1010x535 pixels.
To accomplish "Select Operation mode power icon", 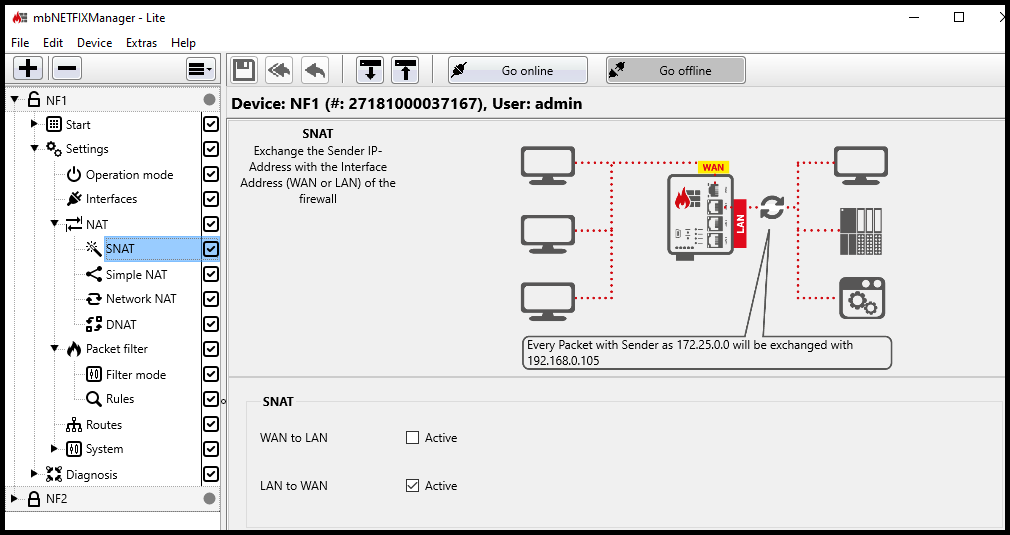I will tap(74, 174).
